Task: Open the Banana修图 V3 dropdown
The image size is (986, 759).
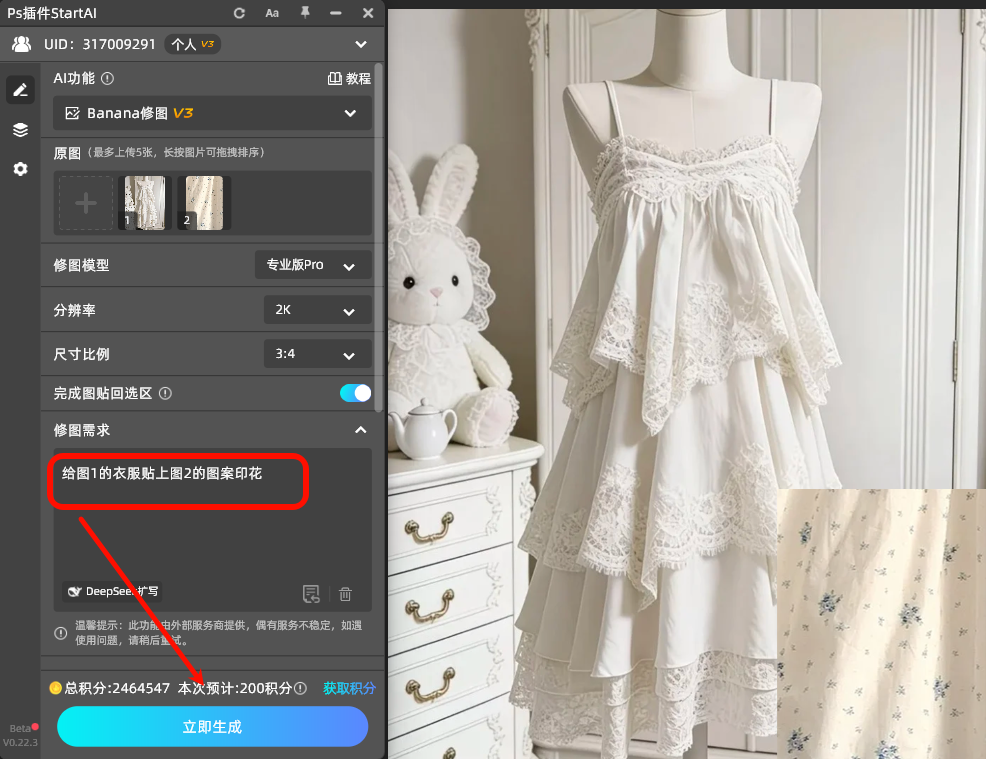Action: click(x=350, y=113)
